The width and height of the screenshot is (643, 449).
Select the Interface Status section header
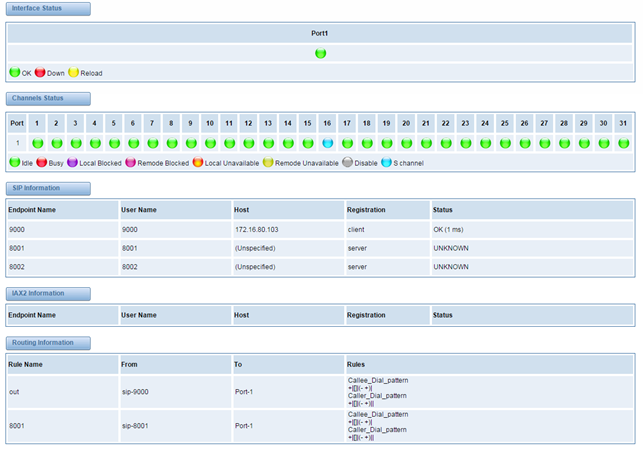coord(48,9)
